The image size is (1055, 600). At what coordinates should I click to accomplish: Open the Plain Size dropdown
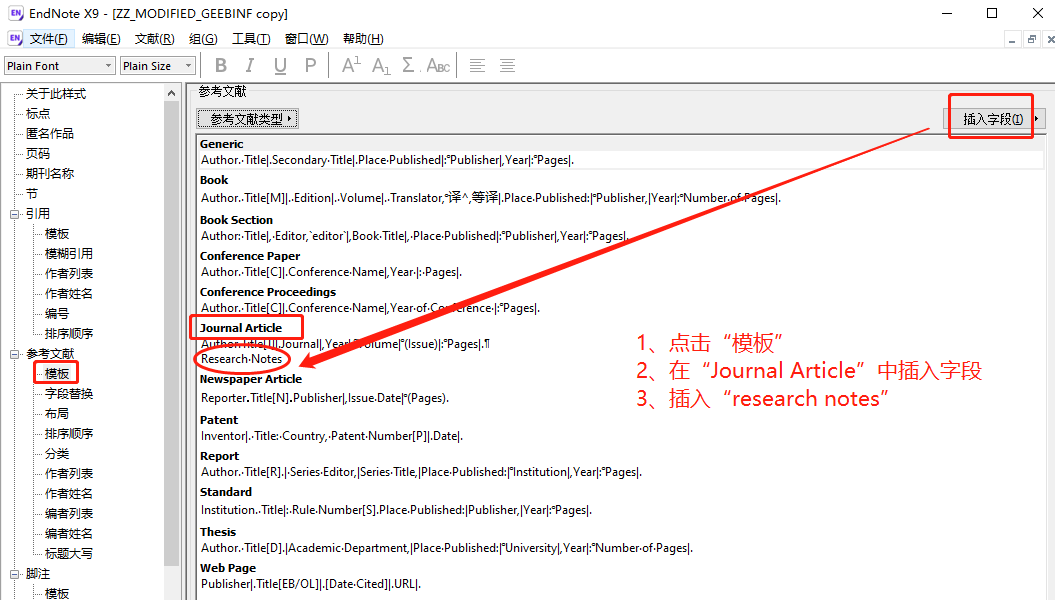tap(186, 65)
